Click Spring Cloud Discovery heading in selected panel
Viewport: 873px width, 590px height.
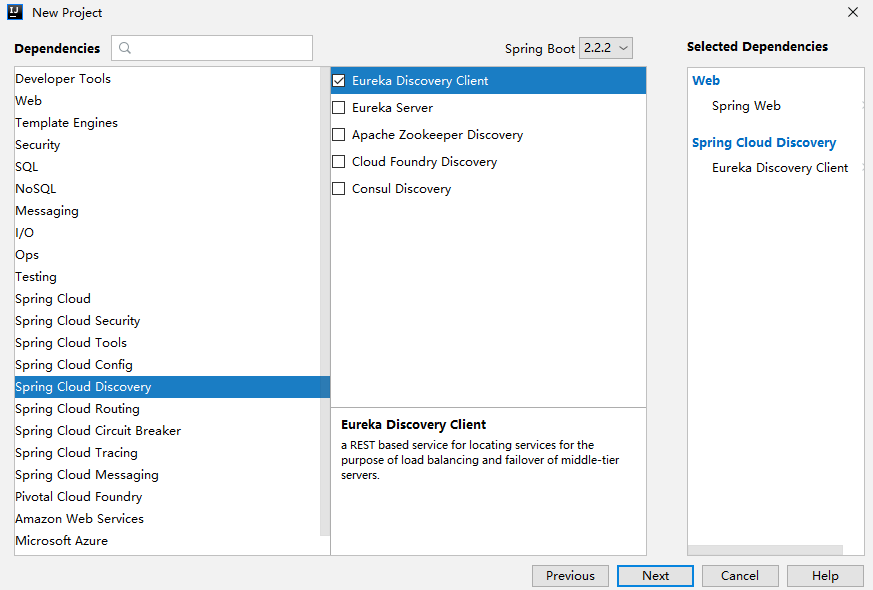764,142
